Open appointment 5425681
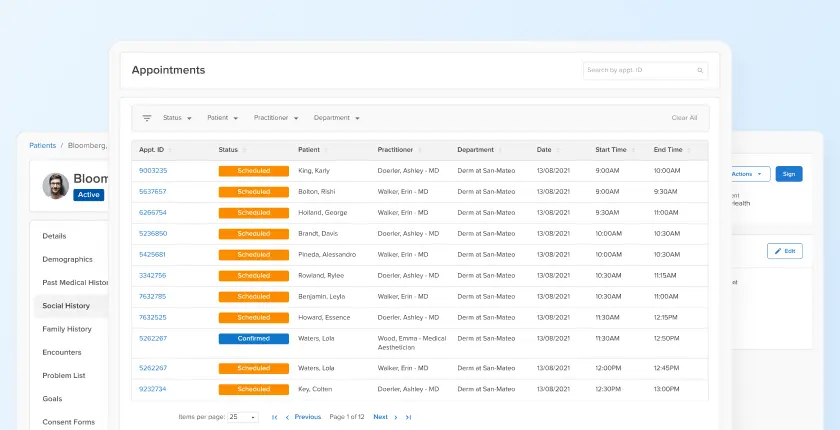Image resolution: width=840 pixels, height=430 pixels. (152, 255)
